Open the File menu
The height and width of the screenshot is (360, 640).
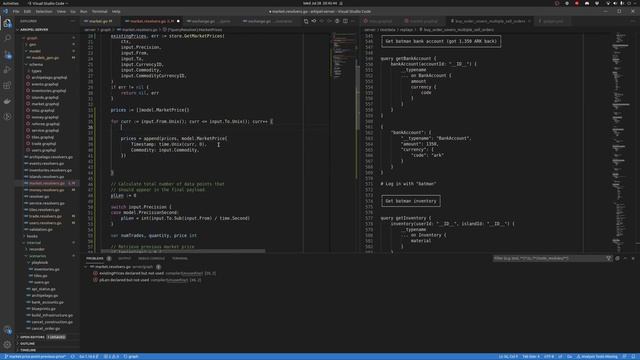tap(16, 11)
